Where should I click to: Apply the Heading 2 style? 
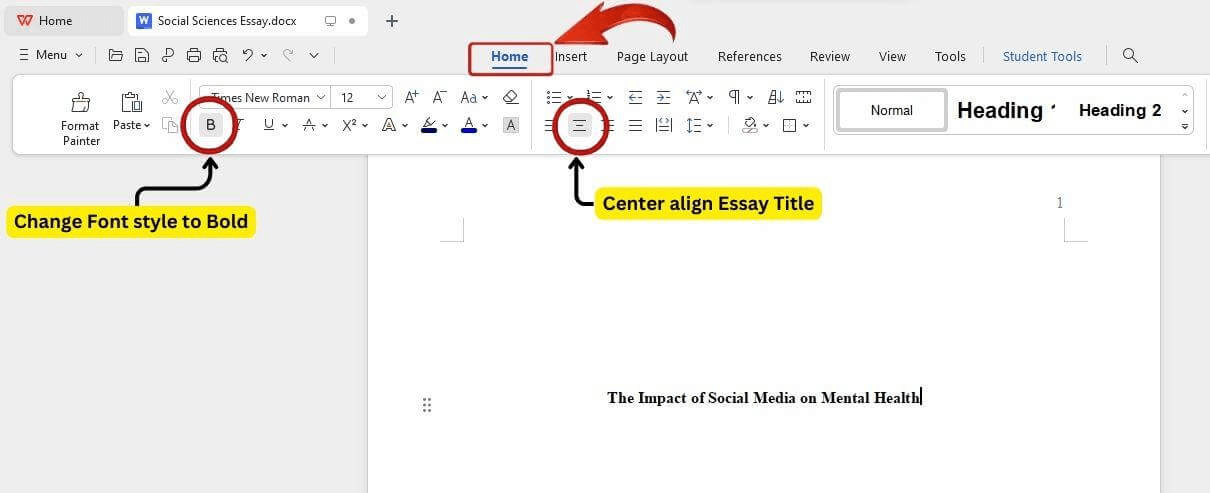1119,110
